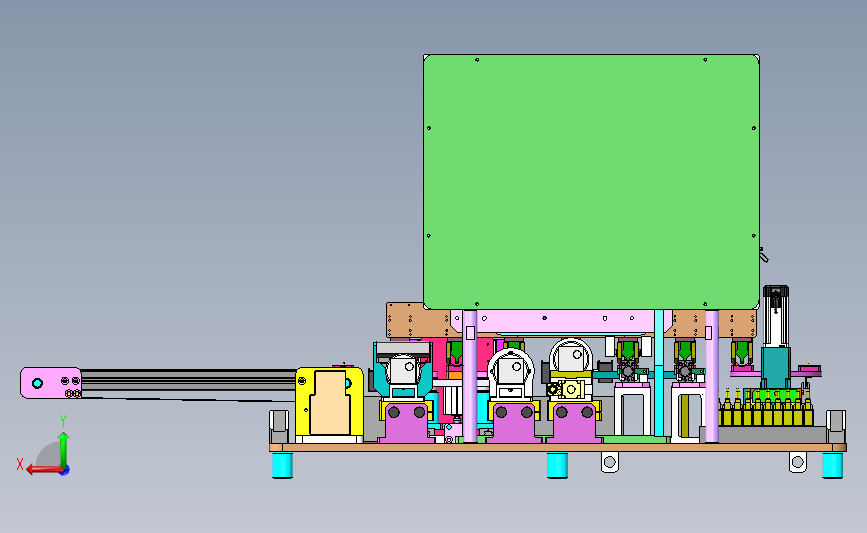Click the green Y-axis arrow on triad
The width and height of the screenshot is (867, 533).
[x=64, y=449]
